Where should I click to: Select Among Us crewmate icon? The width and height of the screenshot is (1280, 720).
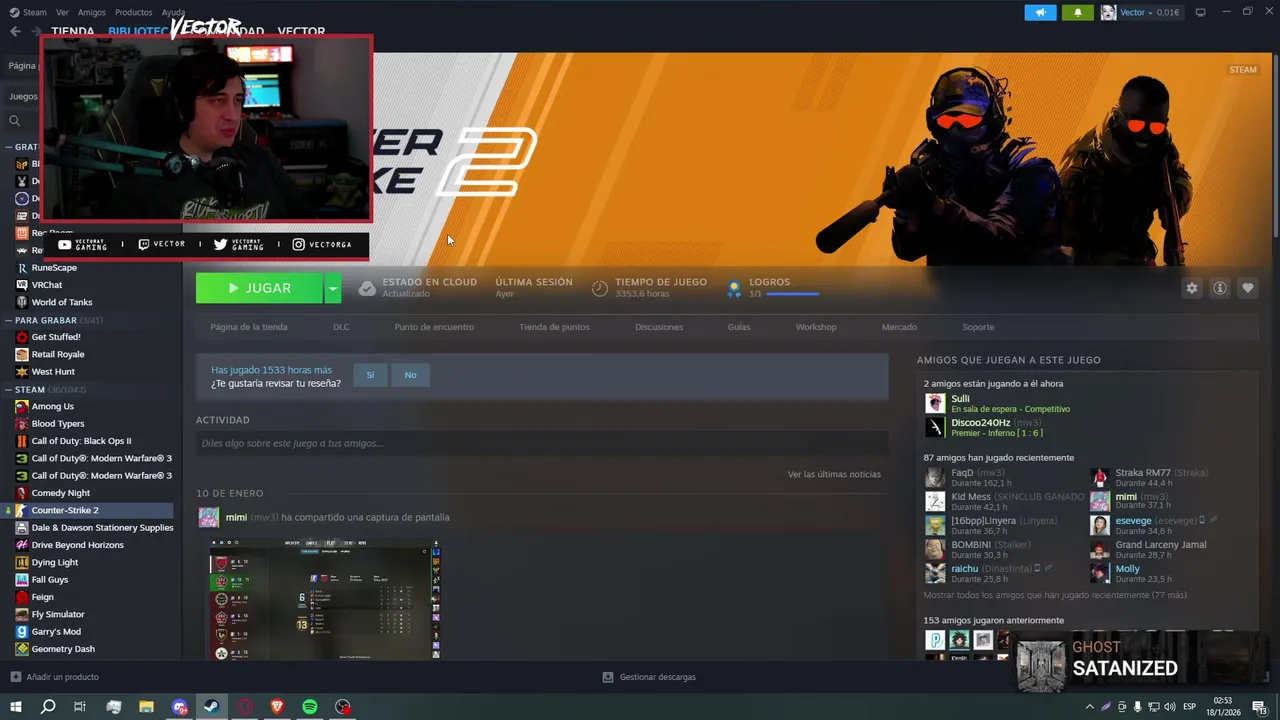click(22, 406)
